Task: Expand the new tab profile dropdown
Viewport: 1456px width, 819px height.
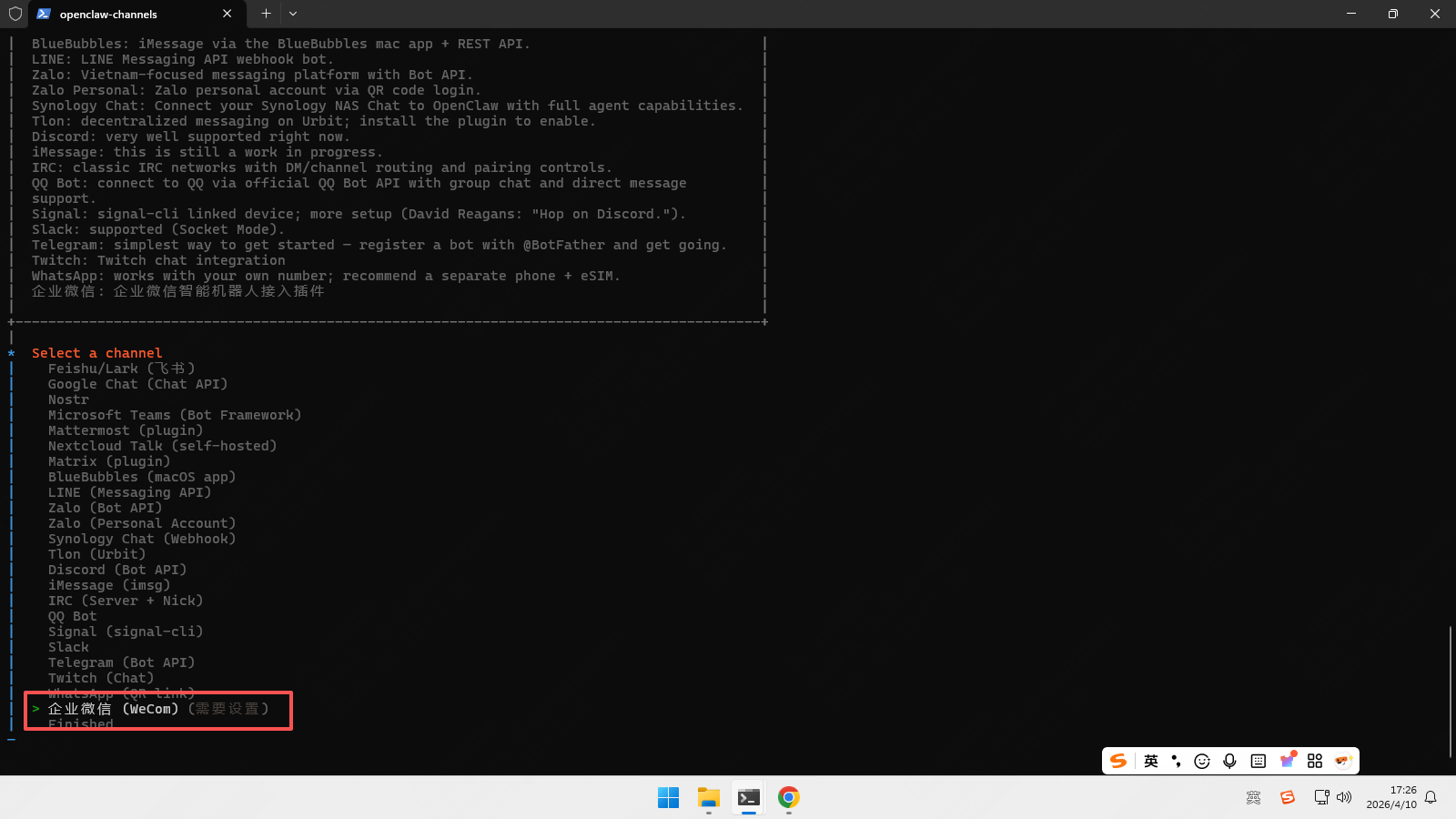Action: (x=293, y=14)
